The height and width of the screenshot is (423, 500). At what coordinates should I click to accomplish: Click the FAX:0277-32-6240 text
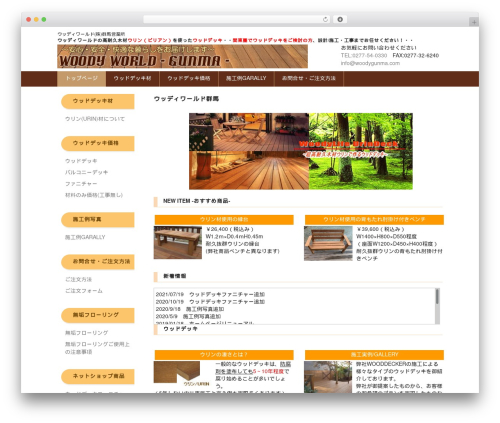[416, 55]
